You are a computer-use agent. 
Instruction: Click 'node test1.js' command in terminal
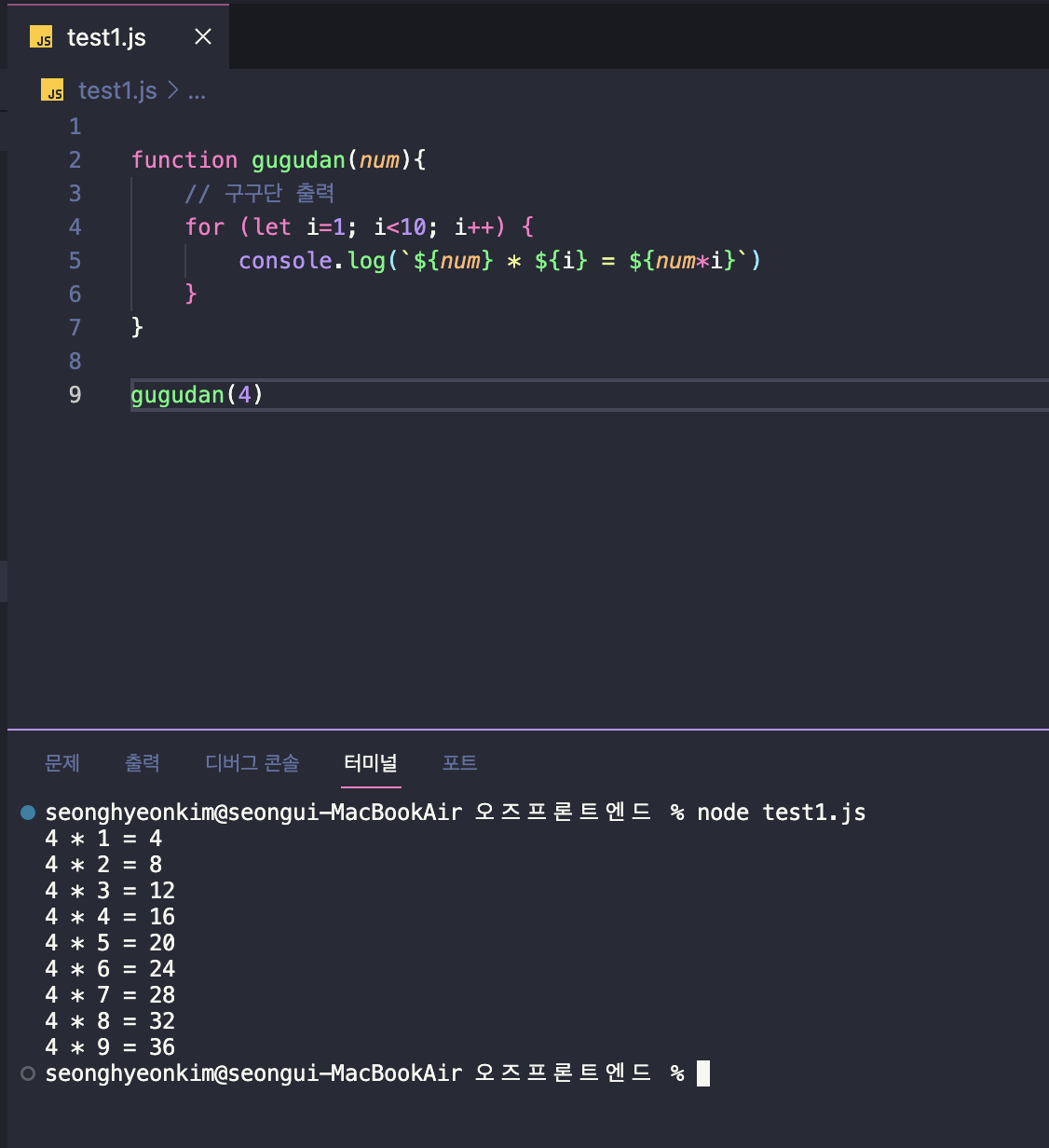782,813
